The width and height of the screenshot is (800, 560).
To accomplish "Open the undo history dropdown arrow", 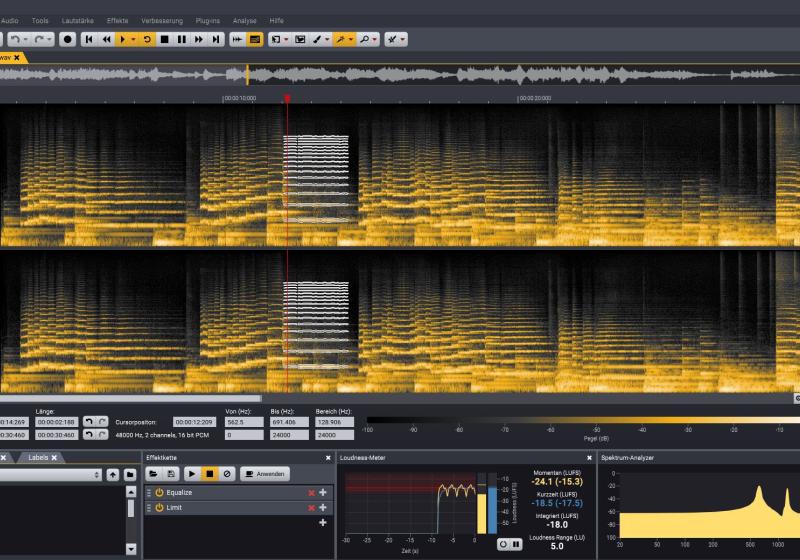I will [26, 39].
